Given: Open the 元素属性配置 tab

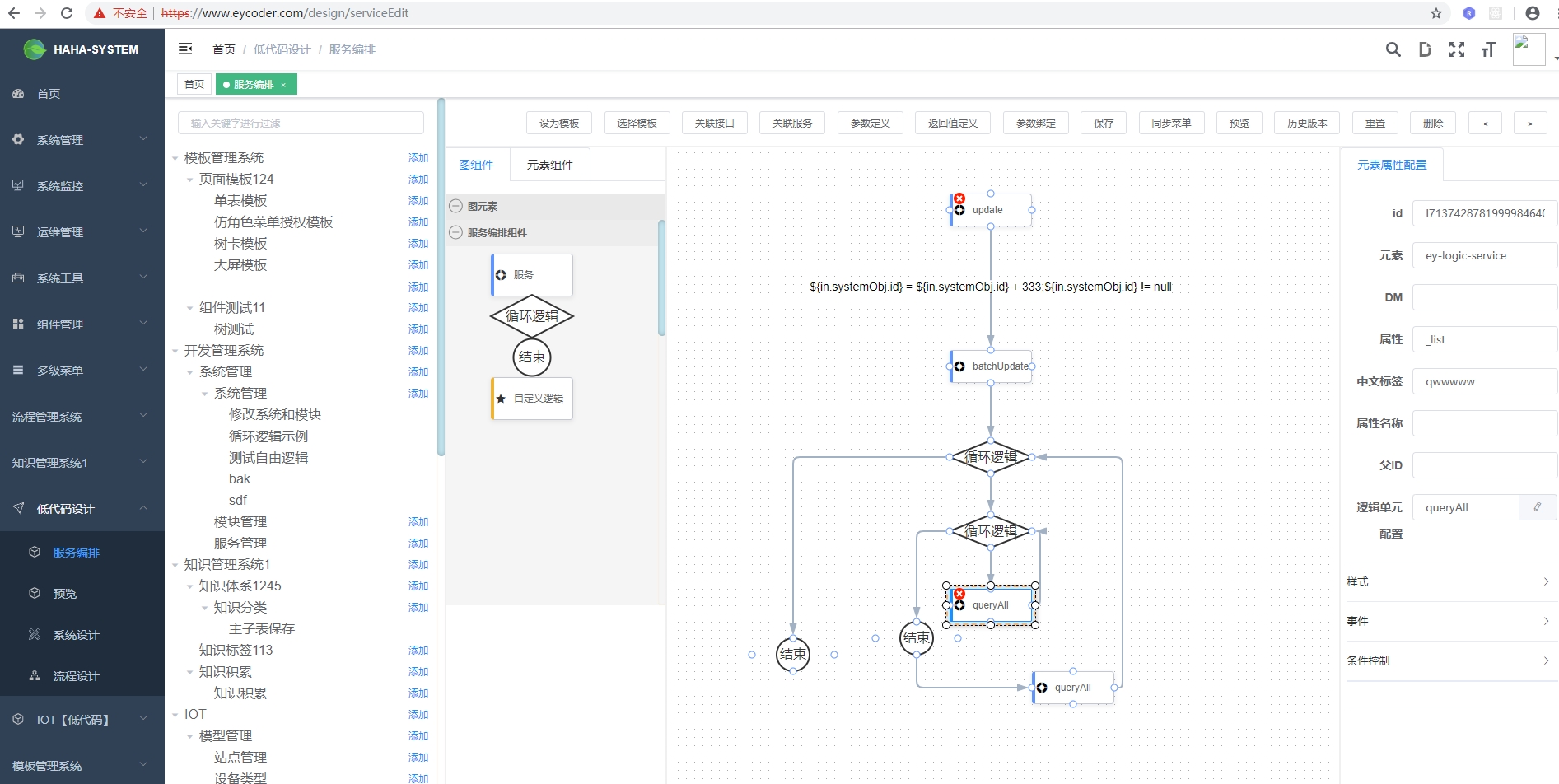Looking at the screenshot, I should coord(1392,165).
